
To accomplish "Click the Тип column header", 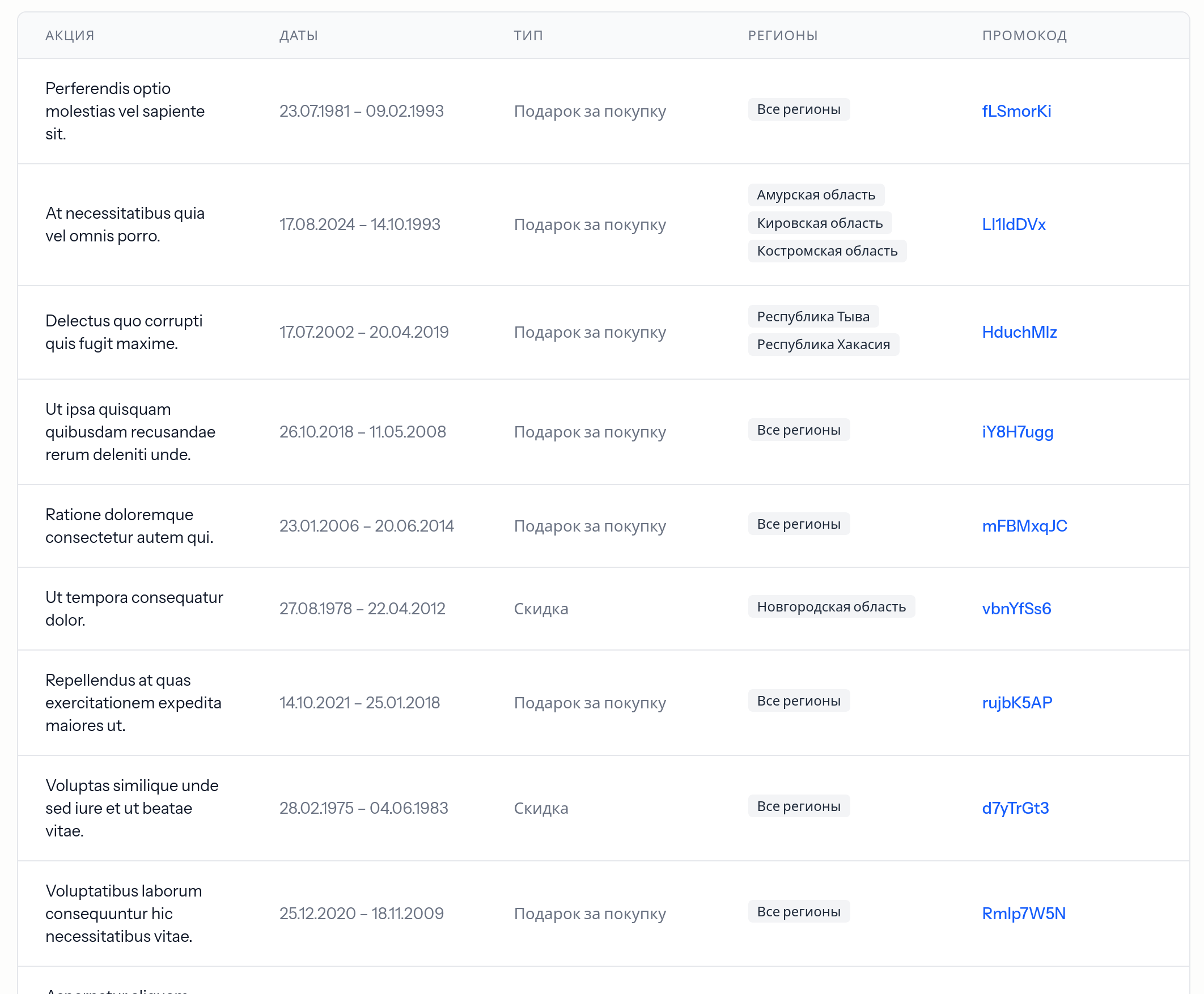I will point(528,36).
